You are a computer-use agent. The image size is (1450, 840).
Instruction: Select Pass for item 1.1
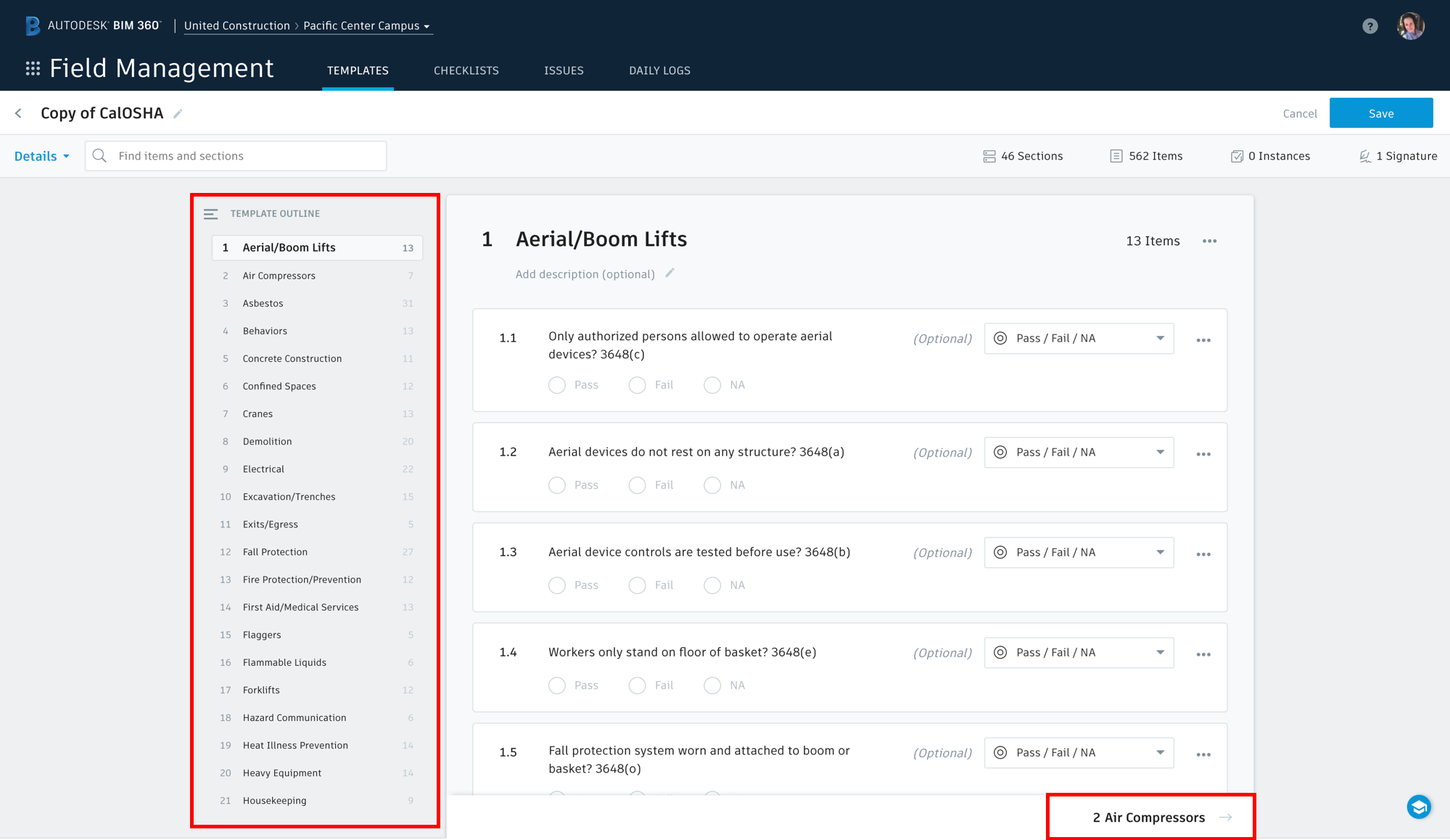[556, 384]
